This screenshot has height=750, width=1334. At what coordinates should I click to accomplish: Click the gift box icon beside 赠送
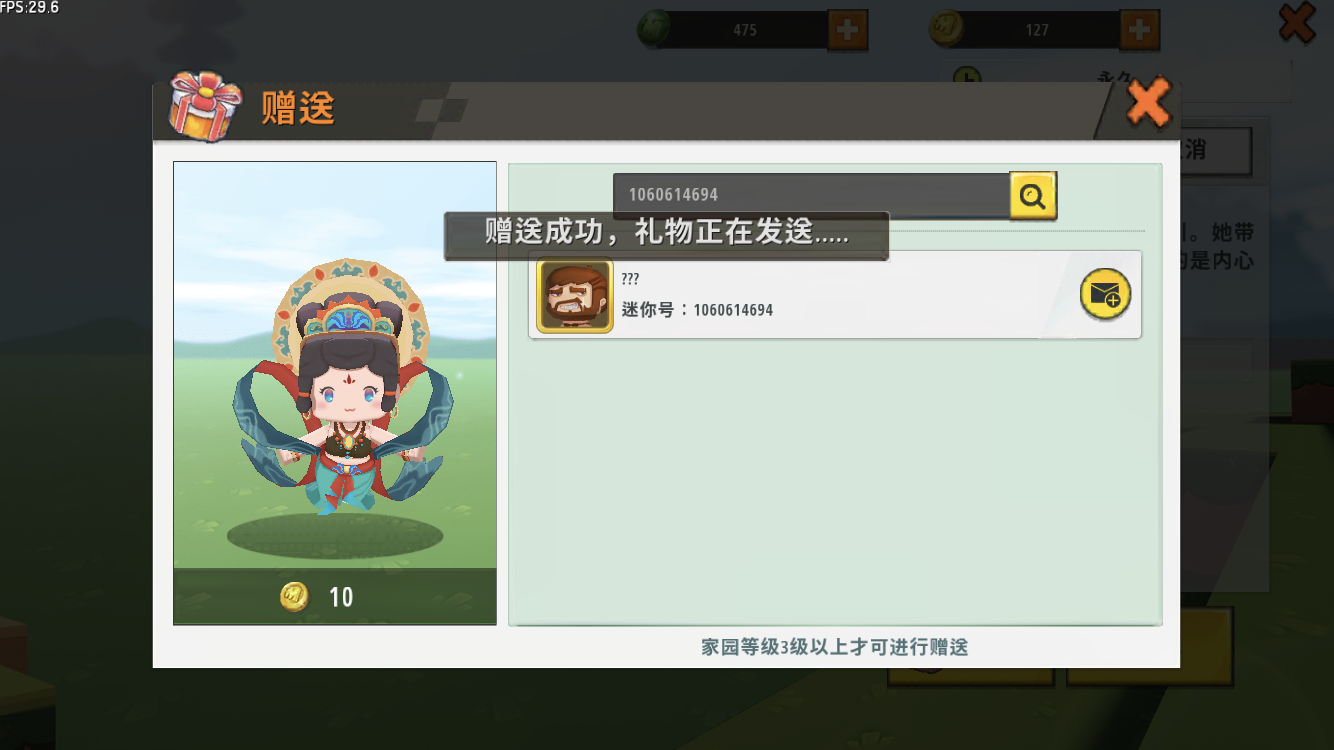click(205, 106)
